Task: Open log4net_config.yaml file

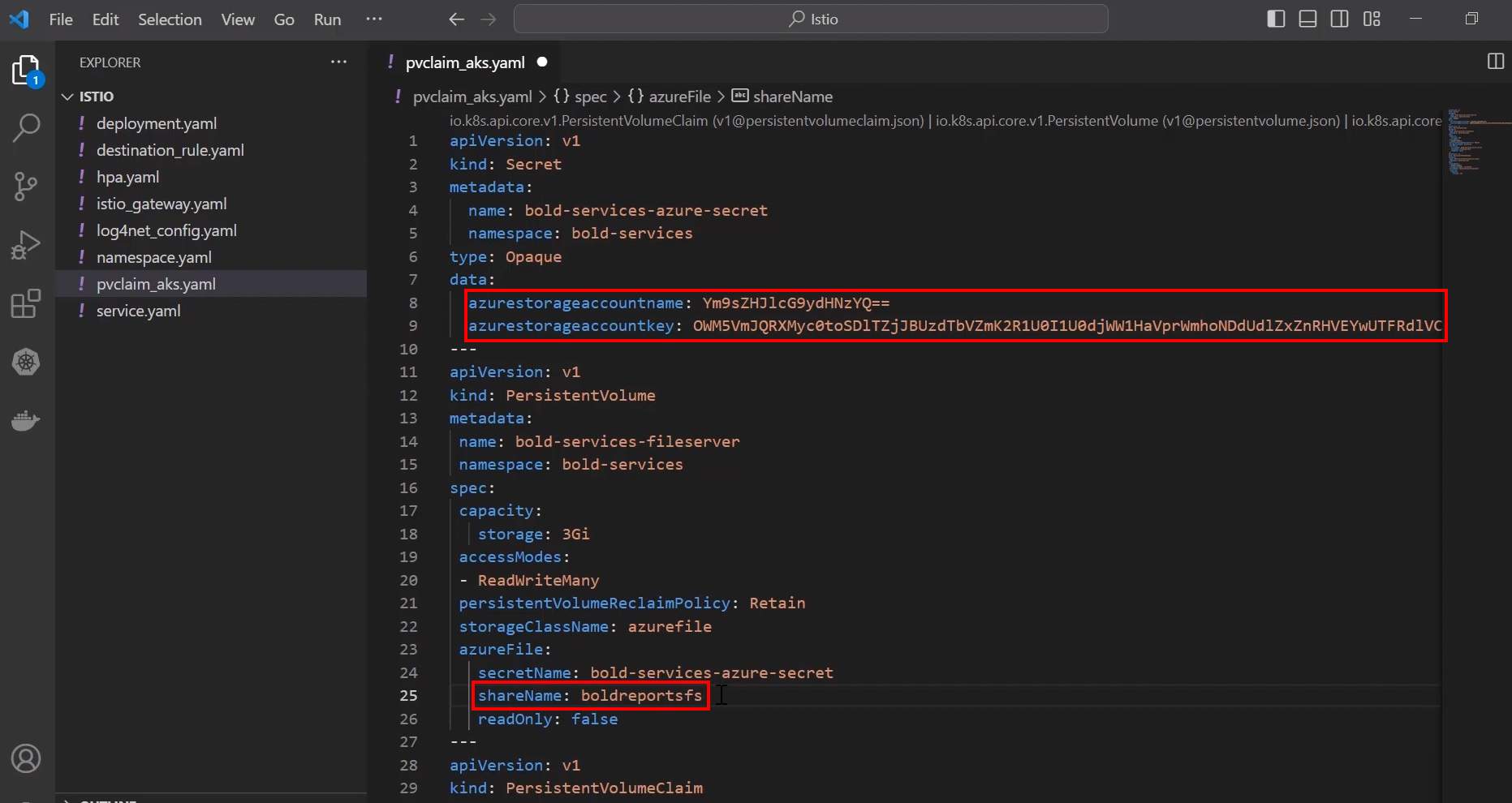Action: pos(166,230)
